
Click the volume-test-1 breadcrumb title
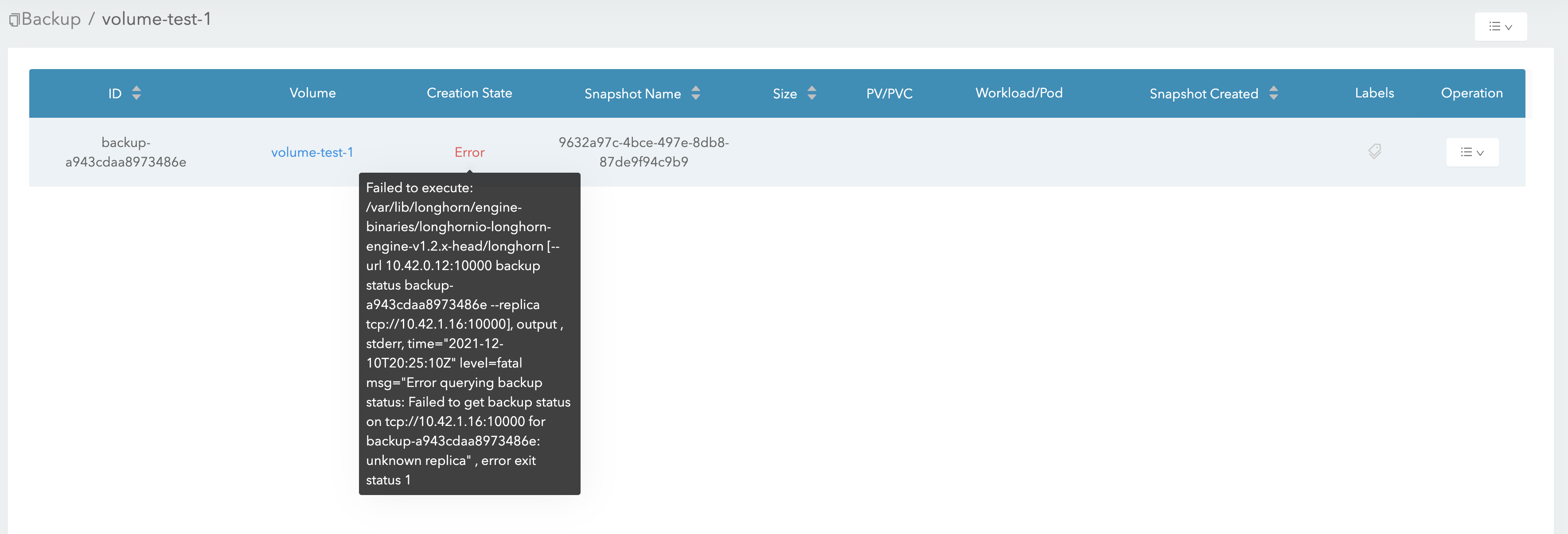[156, 18]
